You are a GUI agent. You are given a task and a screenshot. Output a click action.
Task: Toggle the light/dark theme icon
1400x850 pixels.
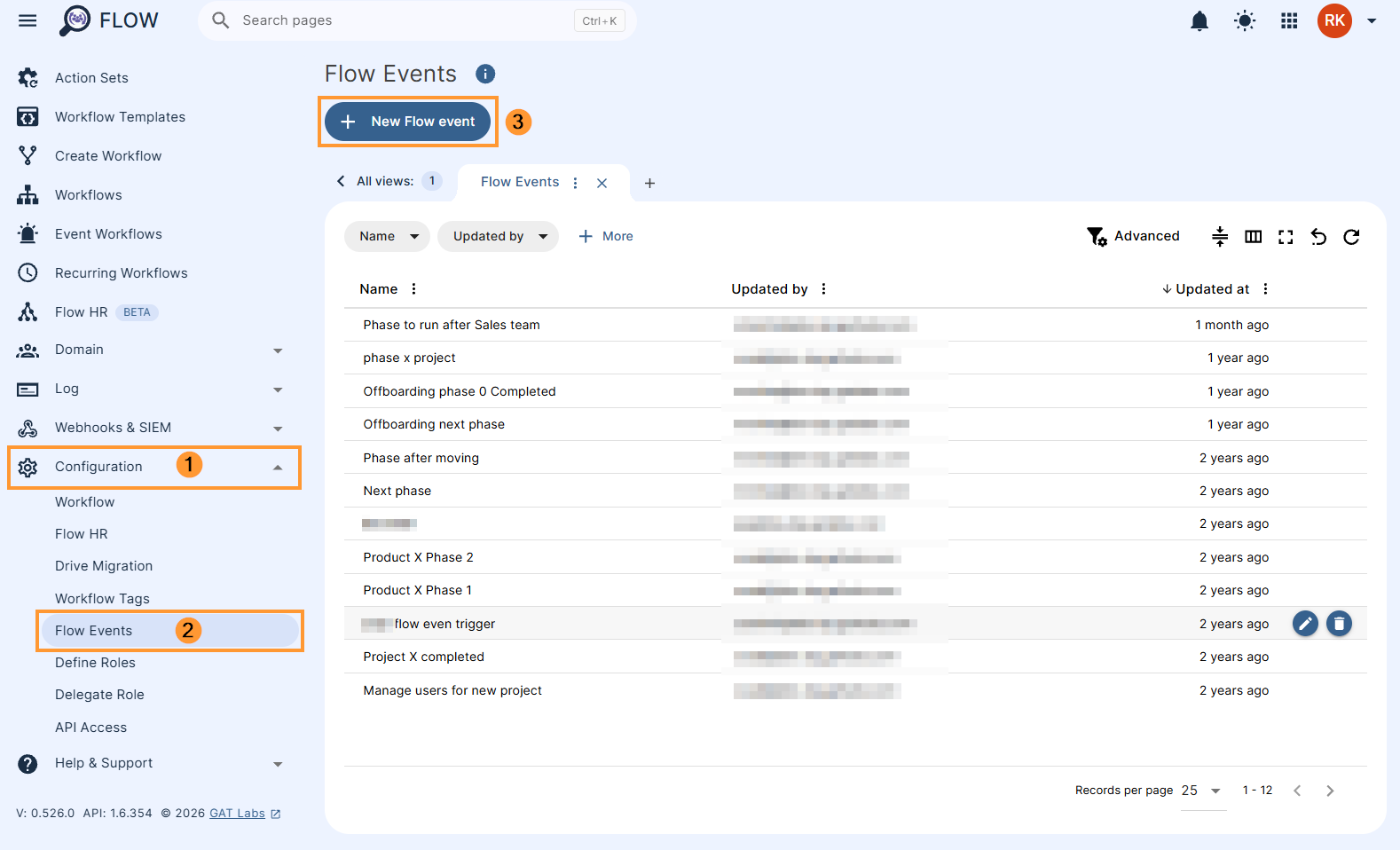point(1245,20)
